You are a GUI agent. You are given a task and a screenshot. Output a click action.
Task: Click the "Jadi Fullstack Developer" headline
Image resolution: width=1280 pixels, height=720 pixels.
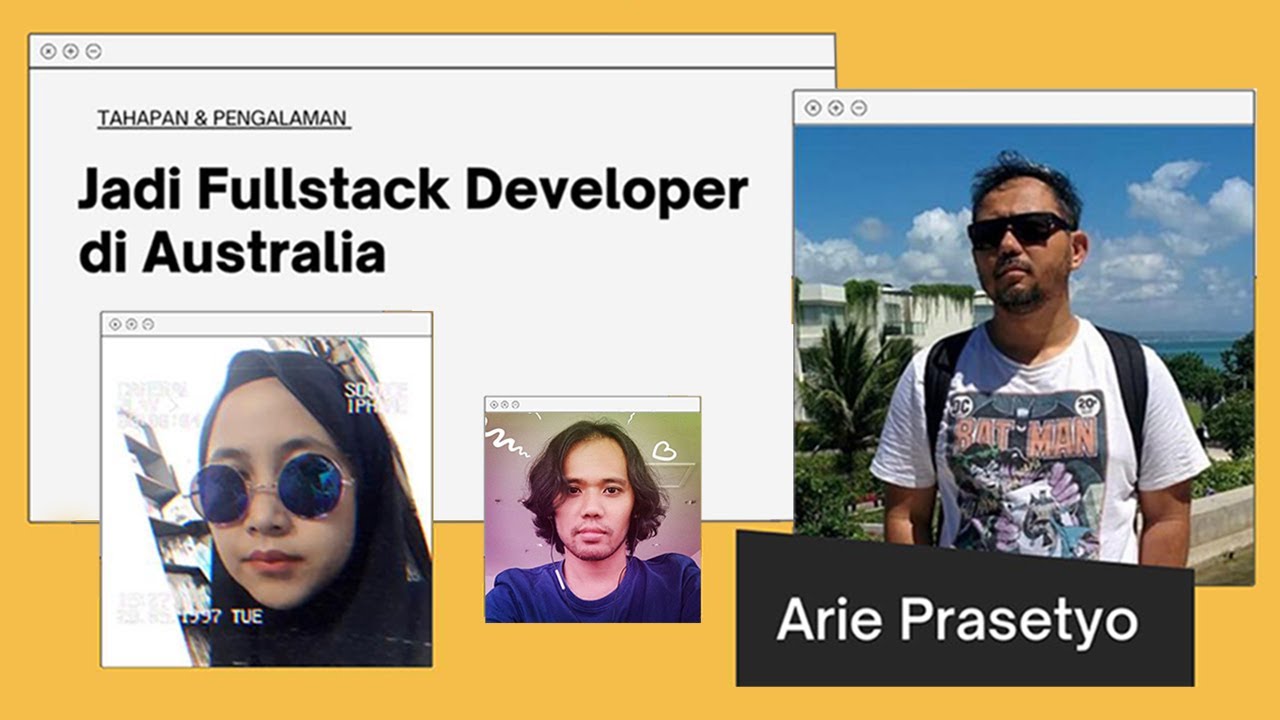(x=413, y=190)
